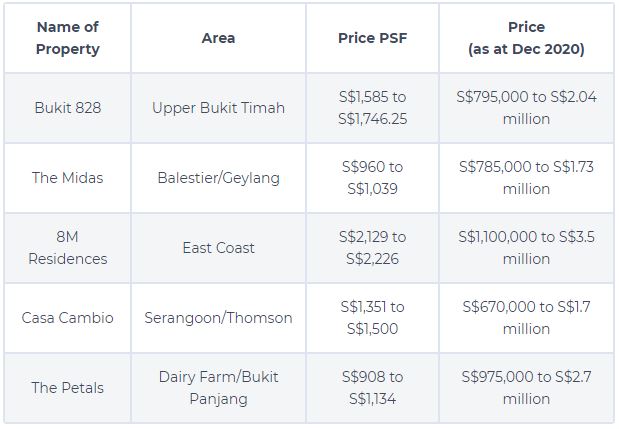Select the Area column header

(218, 38)
